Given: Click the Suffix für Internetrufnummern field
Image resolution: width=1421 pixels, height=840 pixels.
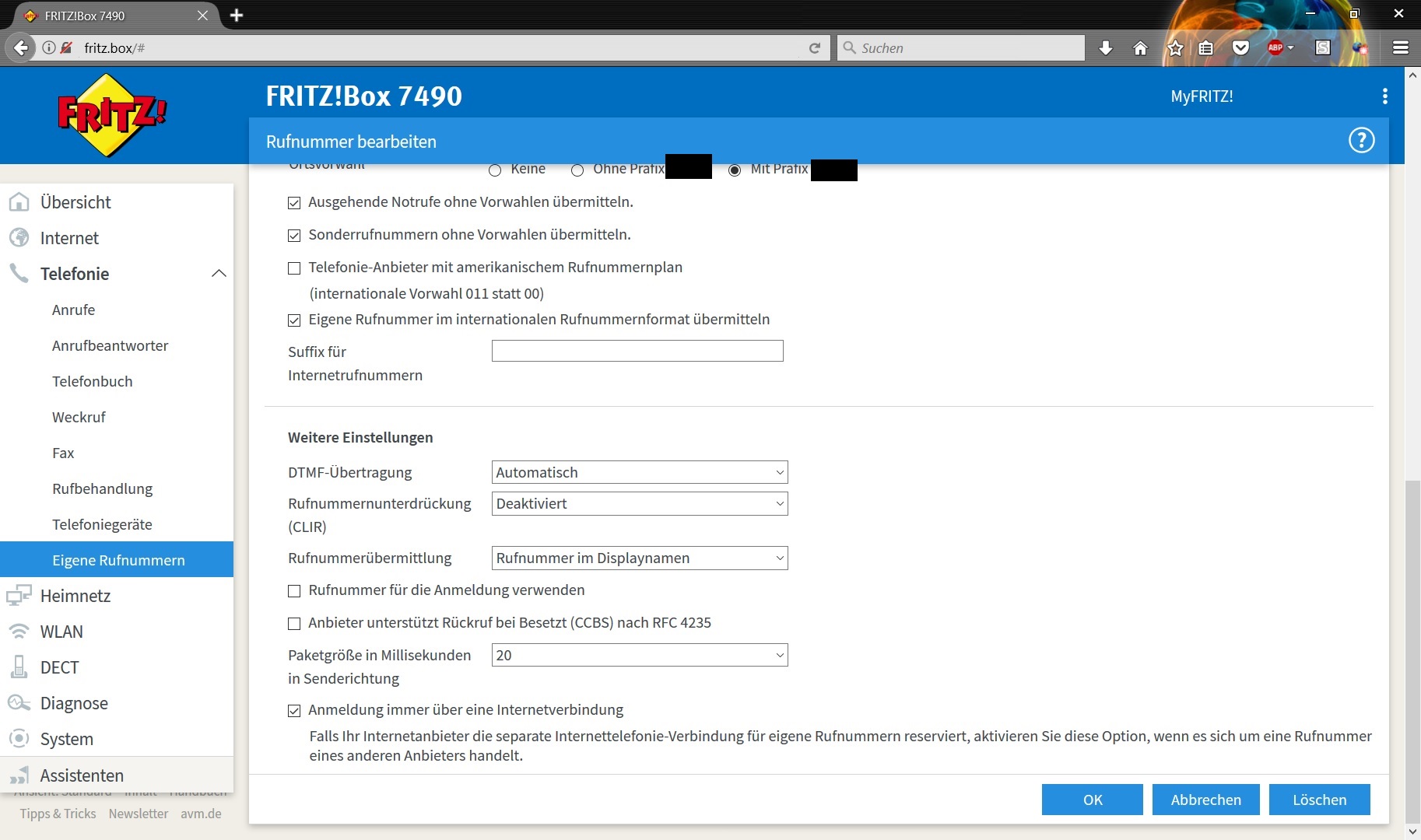Looking at the screenshot, I should 637,351.
